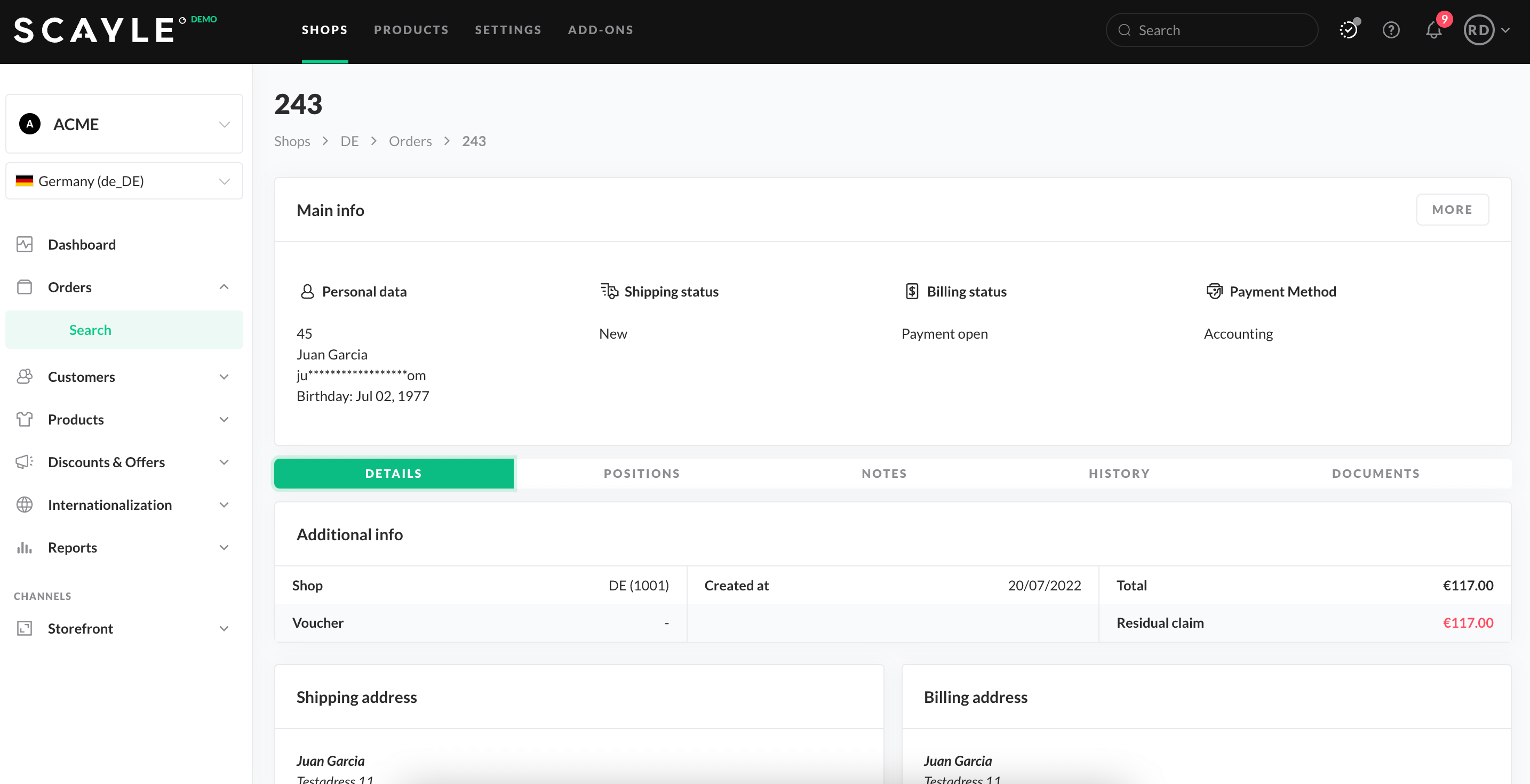Click the breadcrumb Orders link
1530x784 pixels.
tap(410, 140)
